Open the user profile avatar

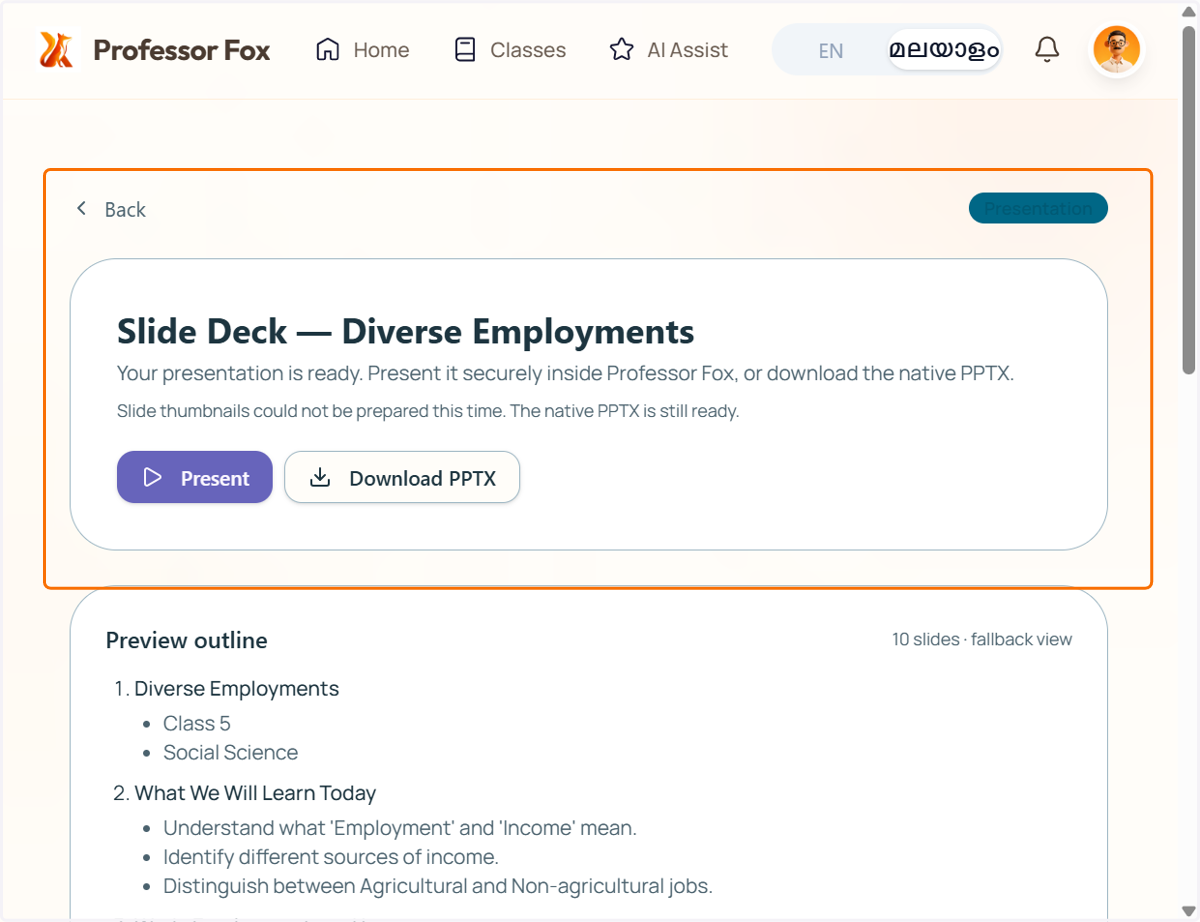[x=1116, y=50]
